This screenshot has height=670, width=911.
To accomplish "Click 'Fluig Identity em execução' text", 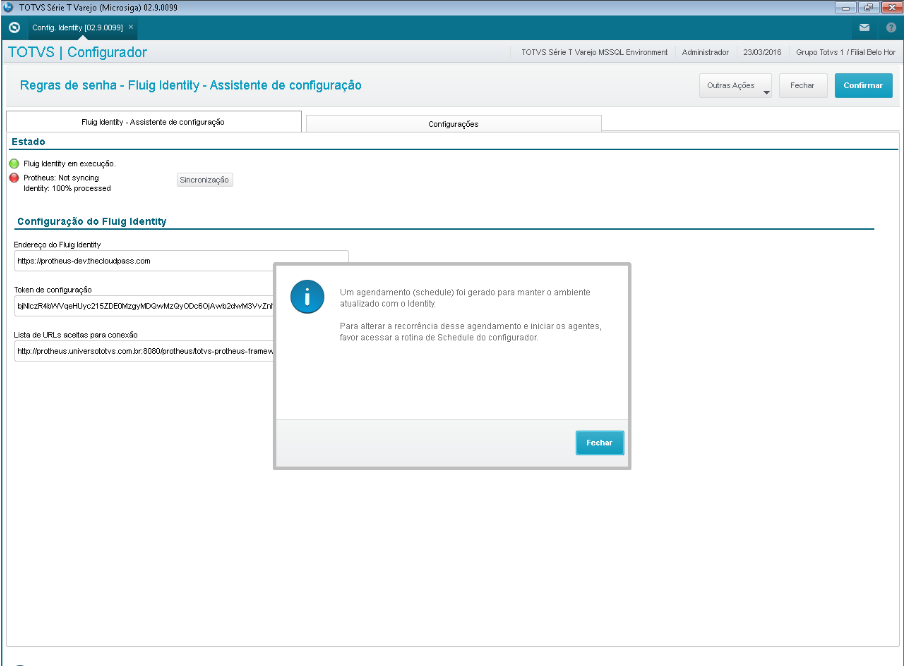I will (69, 164).
